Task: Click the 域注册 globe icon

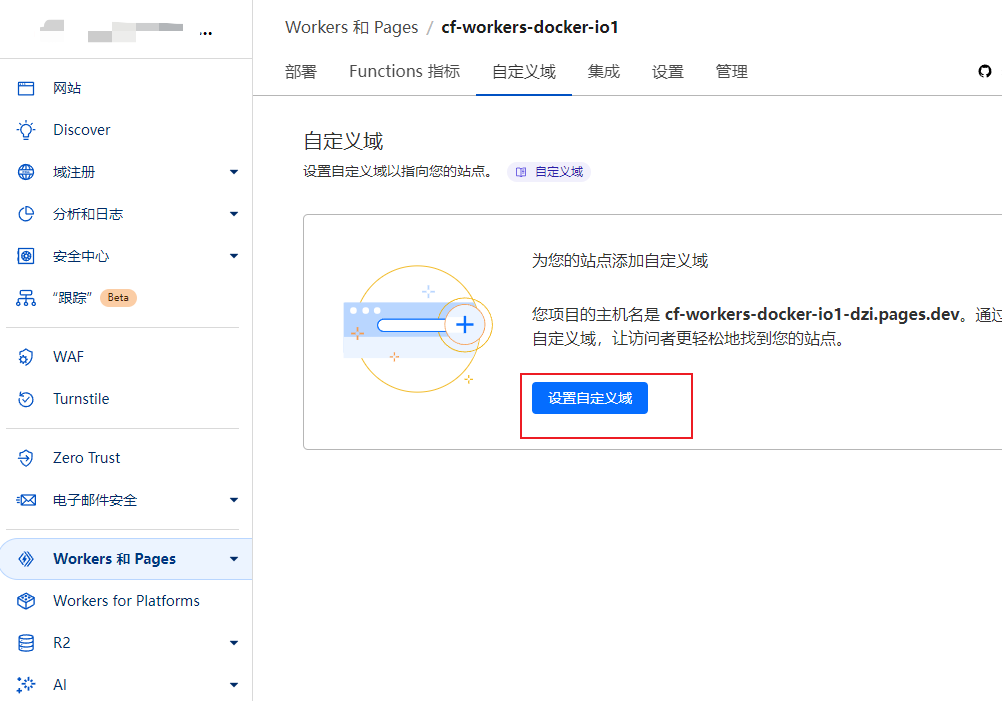Action: 26,172
